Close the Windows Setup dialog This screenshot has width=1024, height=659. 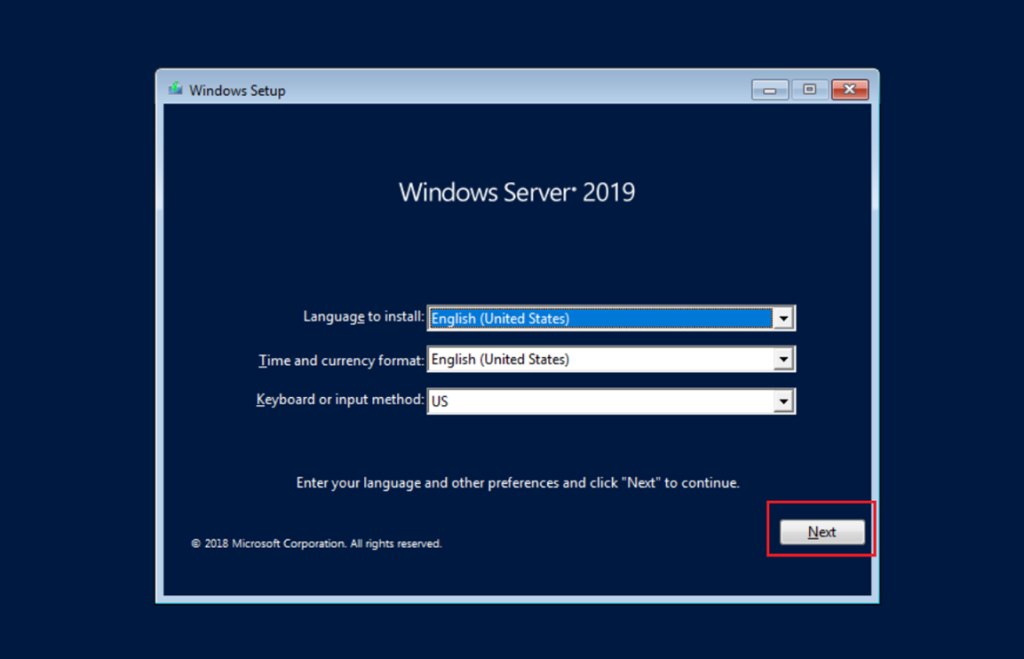pyautogui.click(x=849, y=90)
